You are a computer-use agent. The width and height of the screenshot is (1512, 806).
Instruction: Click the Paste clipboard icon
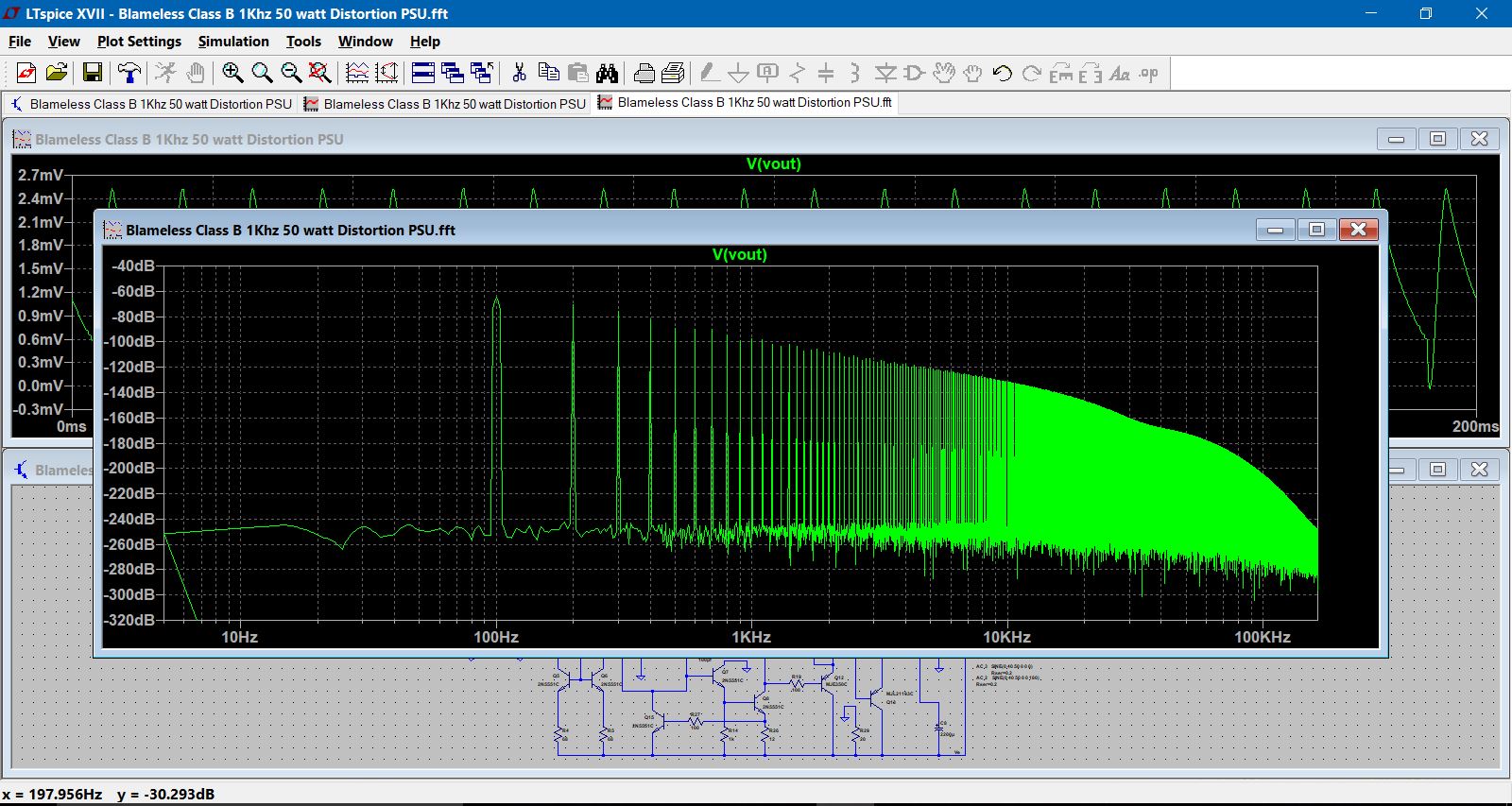(577, 73)
